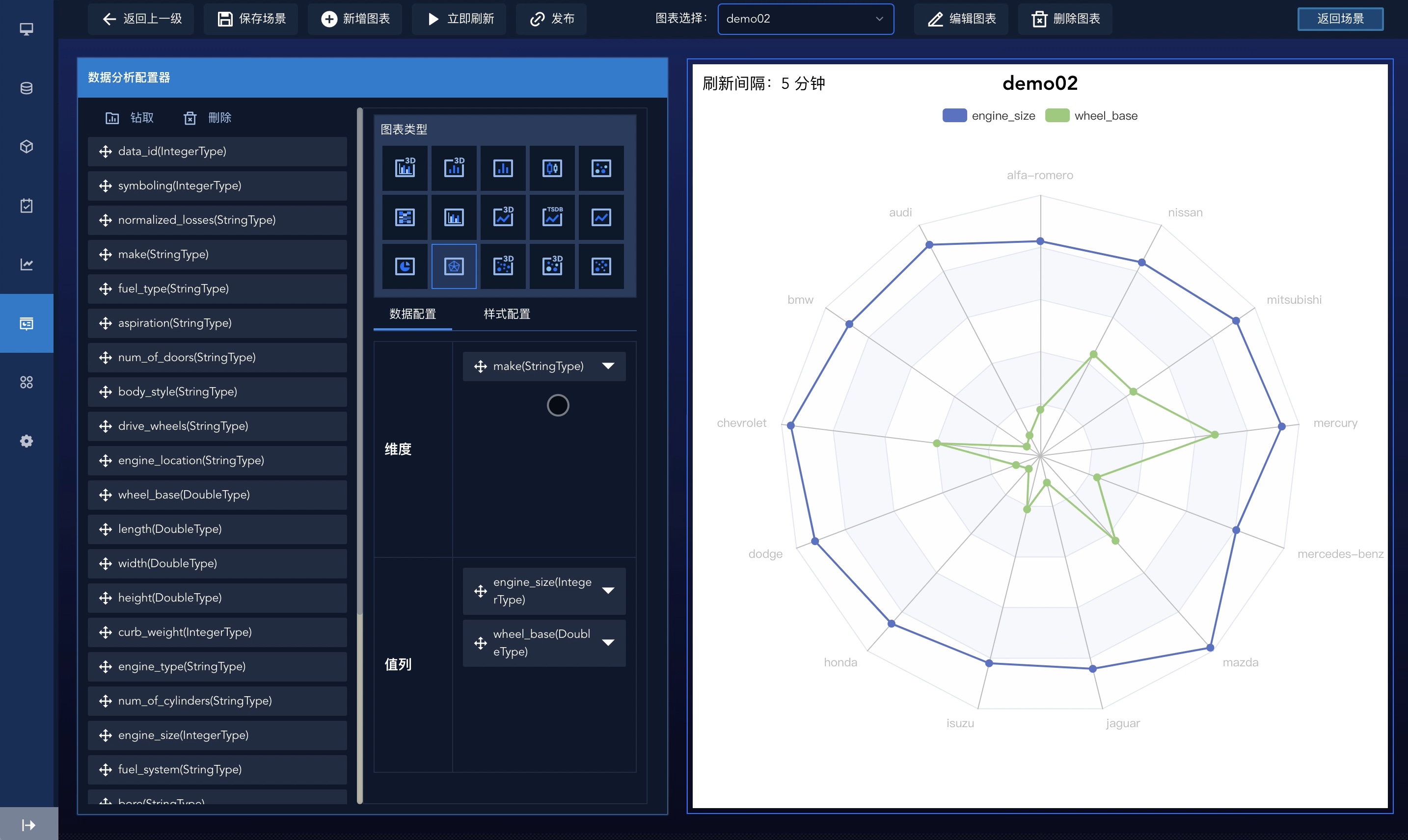Click the 编辑图表 button

point(961,19)
